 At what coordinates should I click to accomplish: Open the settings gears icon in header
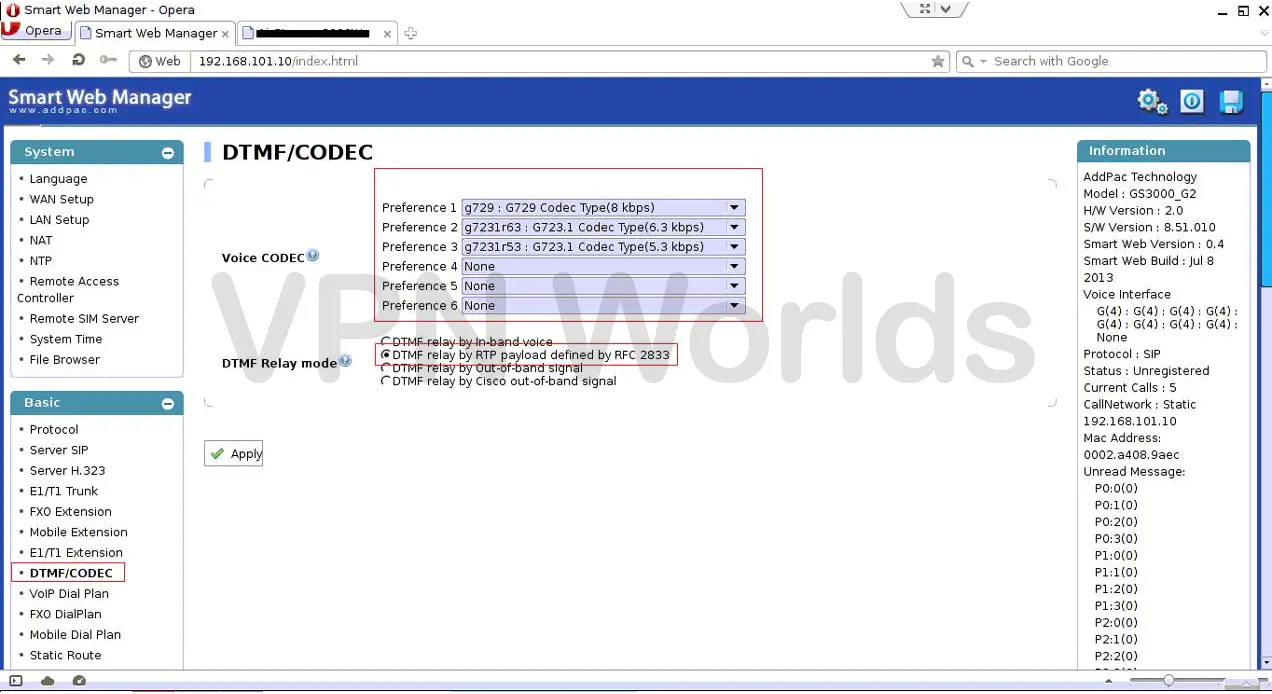pos(1151,101)
